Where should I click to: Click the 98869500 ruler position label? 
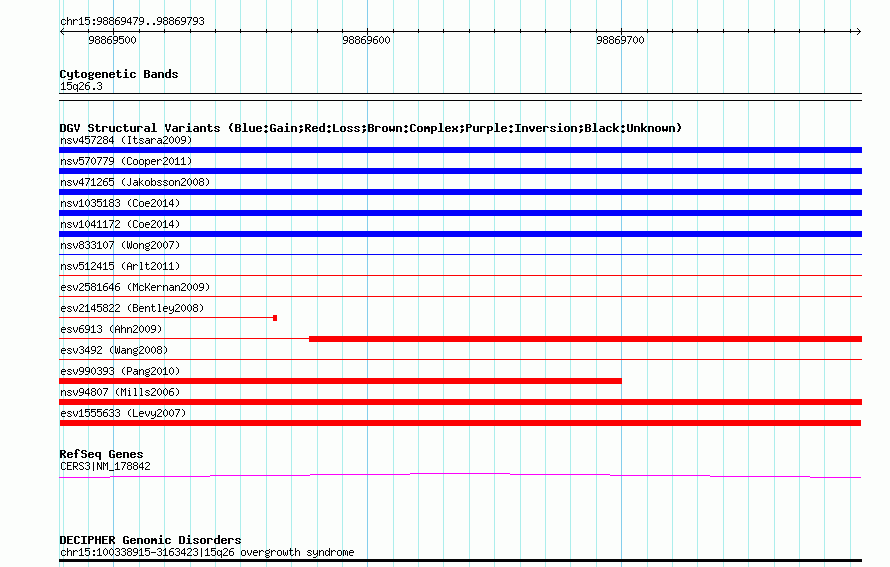point(112,40)
